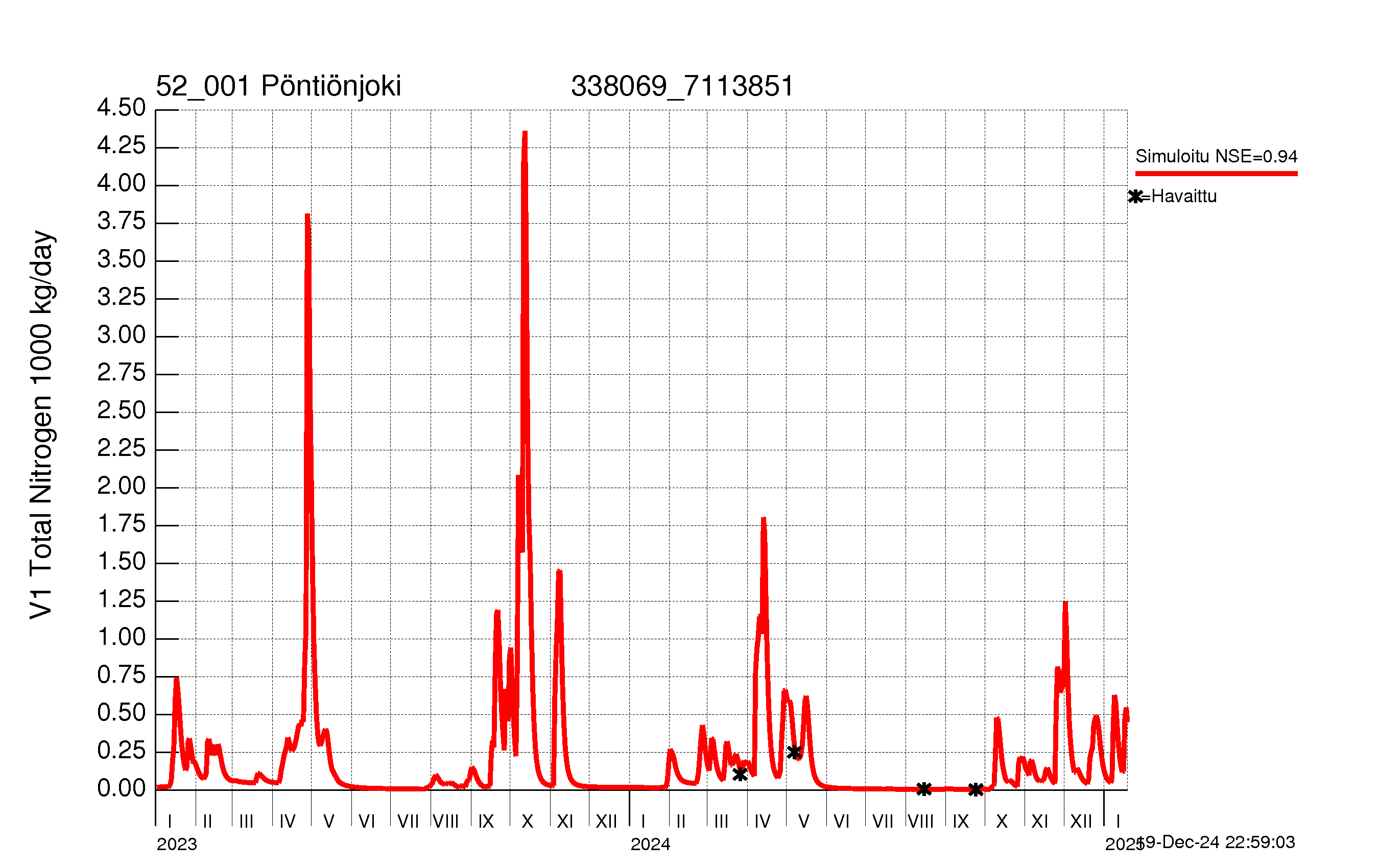The image size is (1379, 868).
Task: Click the y-axis value 4.50
Action: click(122, 108)
